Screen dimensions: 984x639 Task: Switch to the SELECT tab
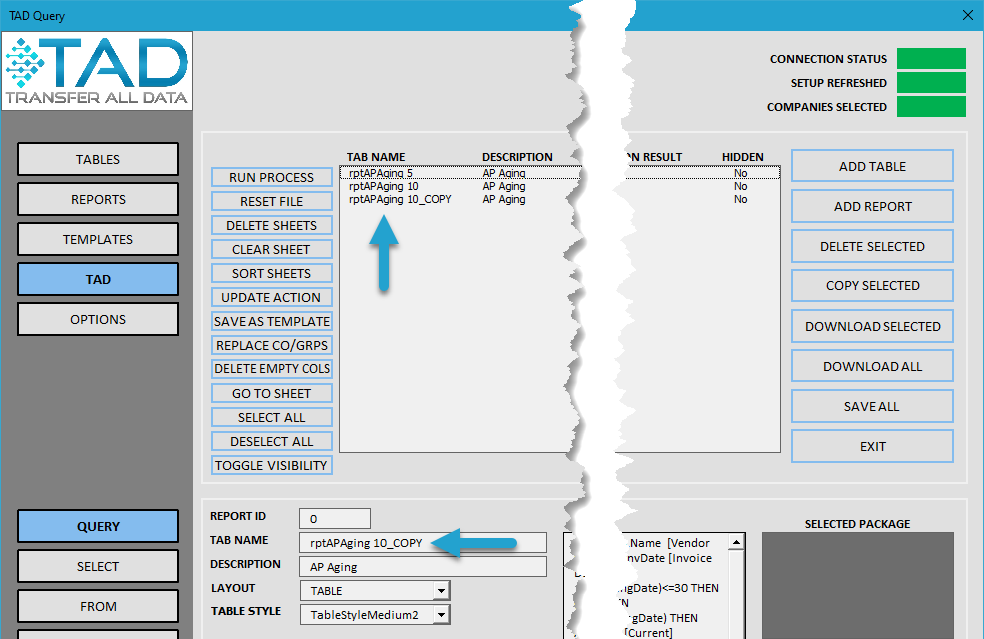pos(98,567)
